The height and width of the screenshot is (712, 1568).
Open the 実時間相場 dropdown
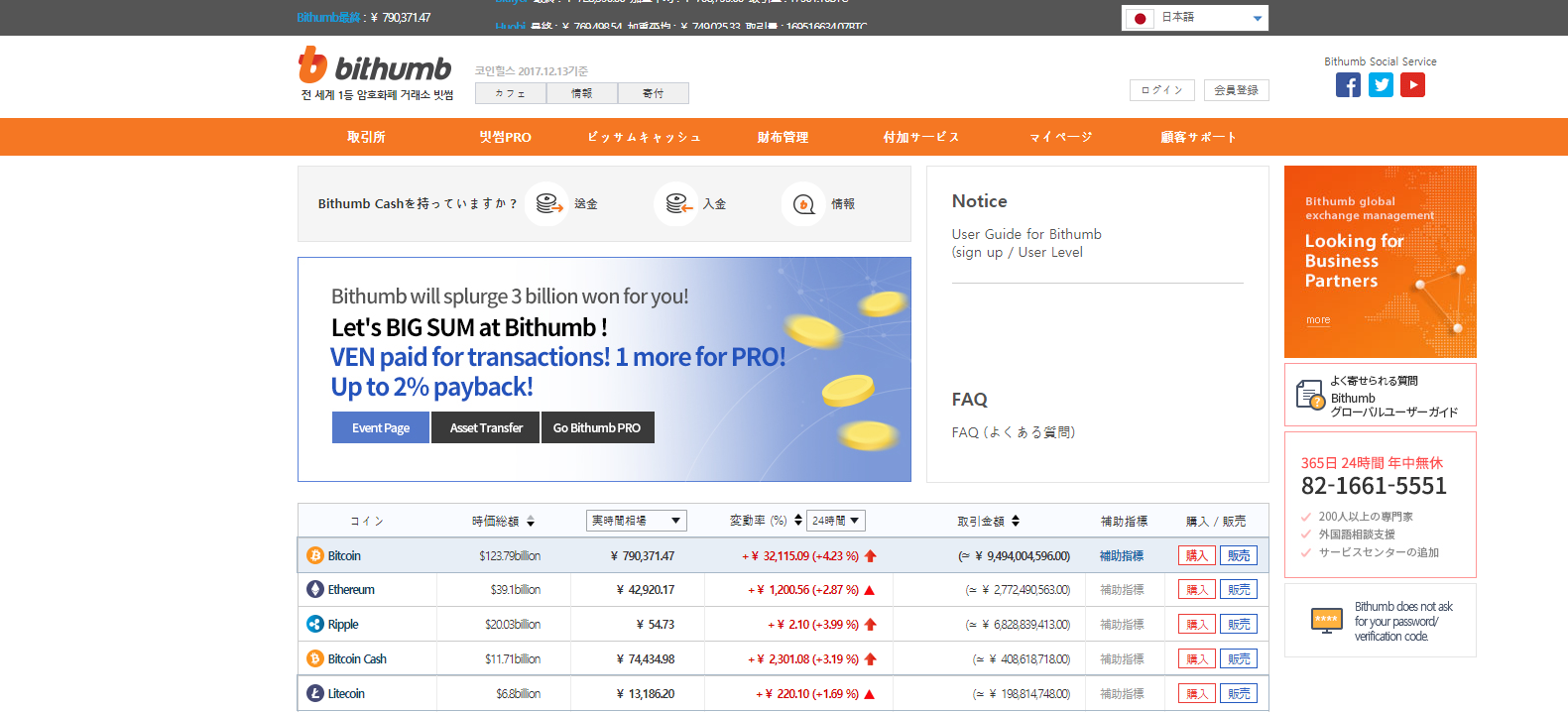(x=637, y=521)
